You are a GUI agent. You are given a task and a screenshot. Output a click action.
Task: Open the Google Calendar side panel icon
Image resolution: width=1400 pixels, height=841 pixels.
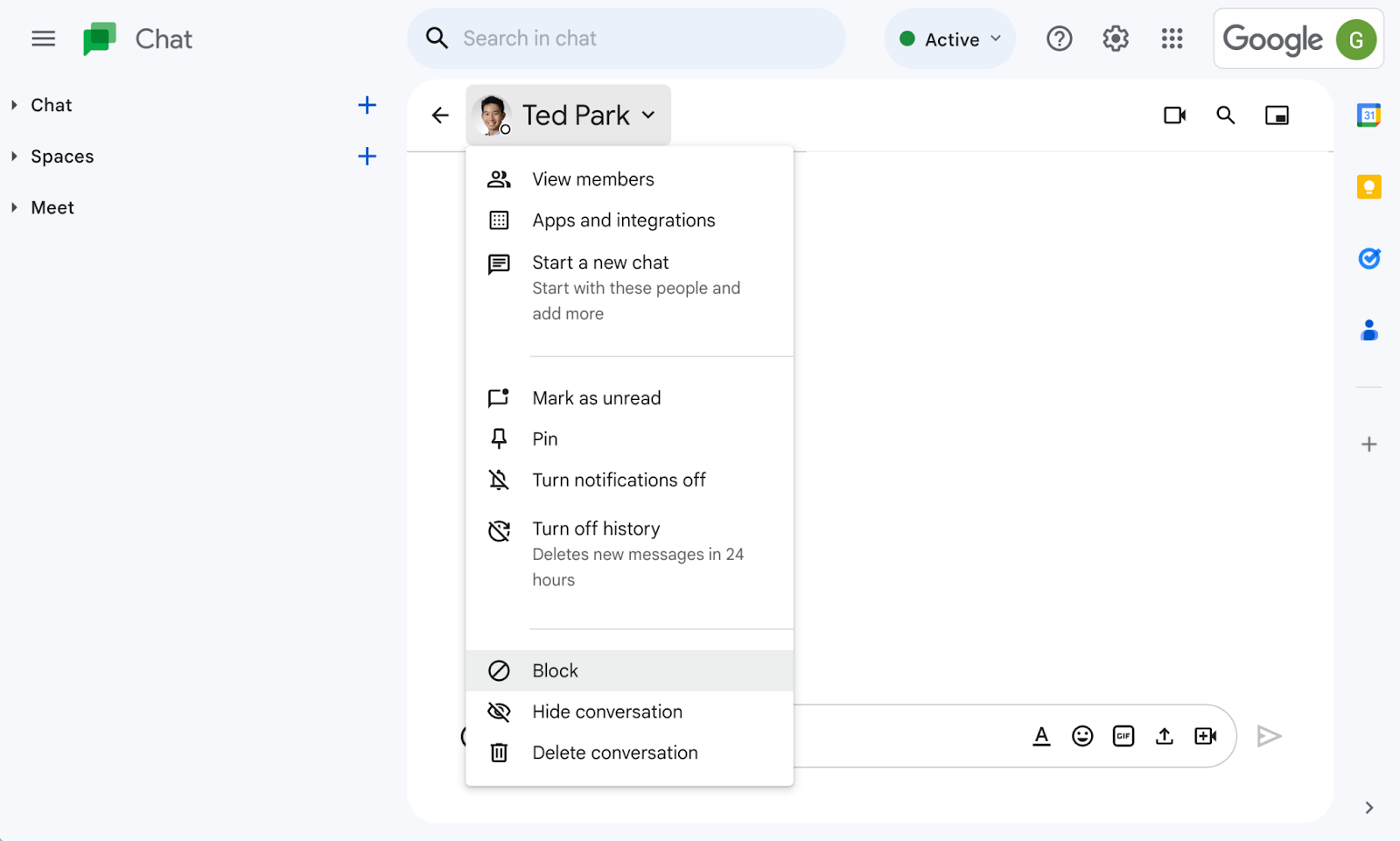(x=1368, y=116)
